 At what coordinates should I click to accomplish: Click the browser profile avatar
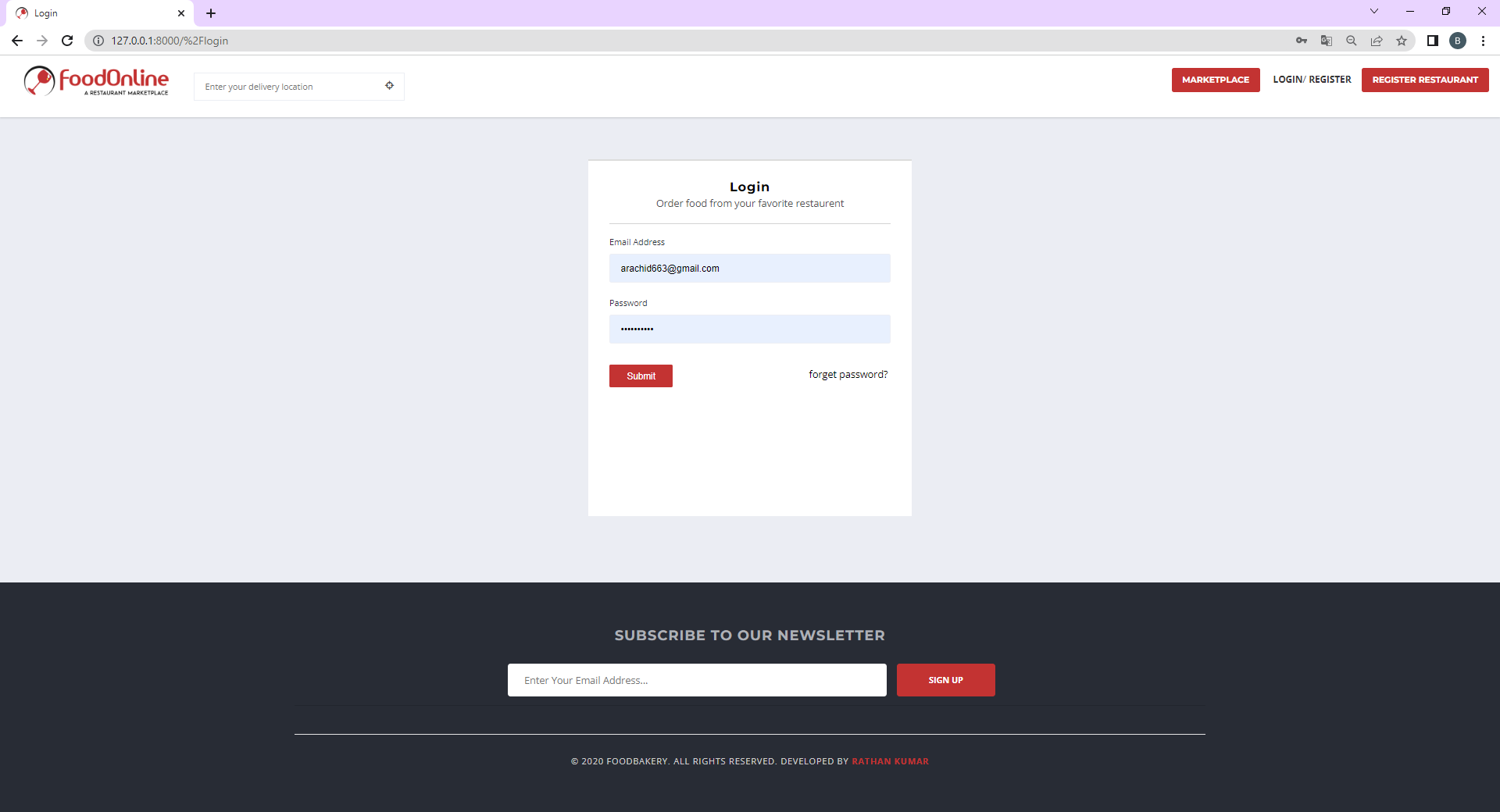tap(1458, 41)
